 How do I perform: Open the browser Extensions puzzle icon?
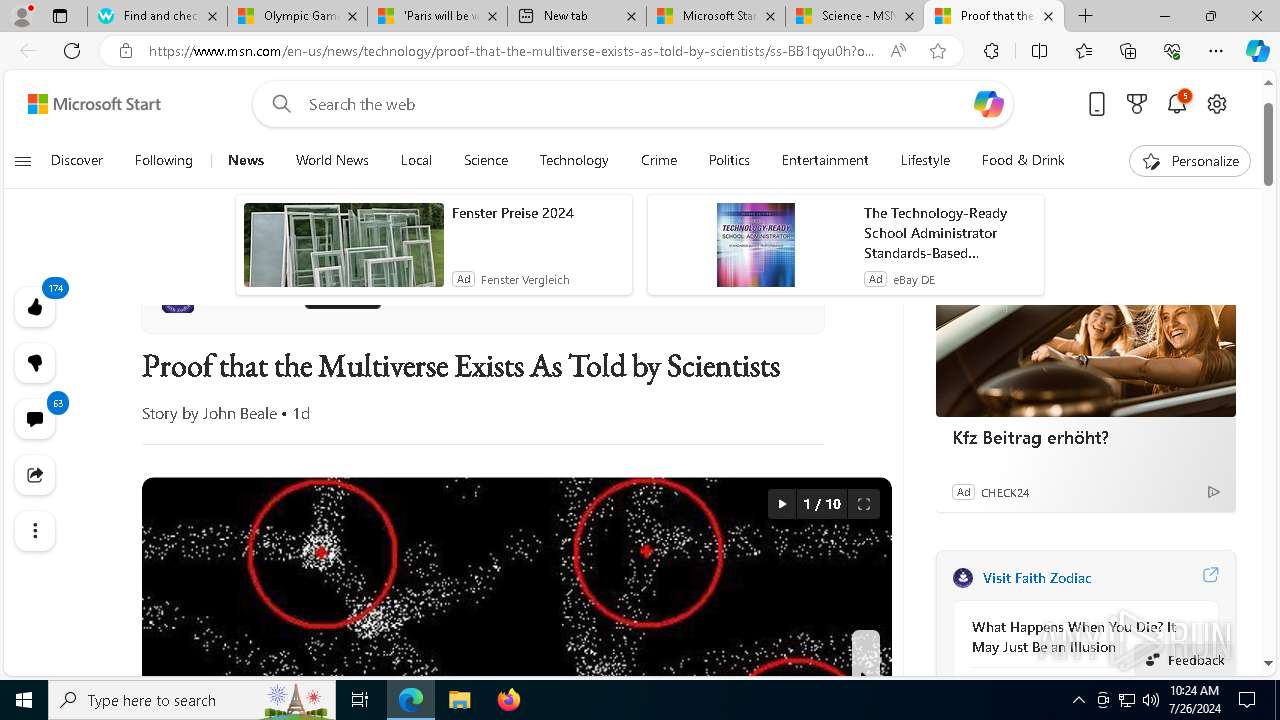(991, 51)
